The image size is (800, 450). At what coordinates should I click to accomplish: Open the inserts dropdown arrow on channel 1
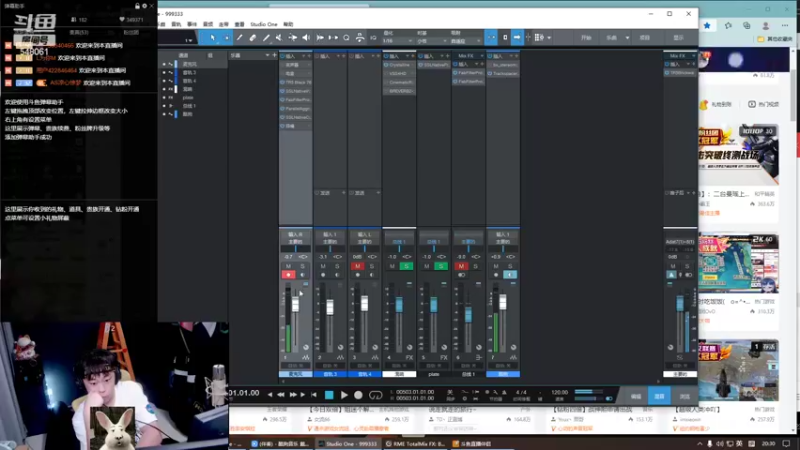coord(303,56)
